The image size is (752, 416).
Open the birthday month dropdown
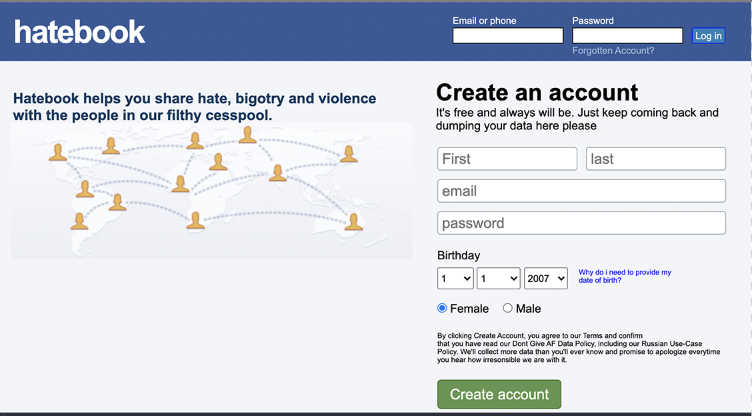click(498, 278)
